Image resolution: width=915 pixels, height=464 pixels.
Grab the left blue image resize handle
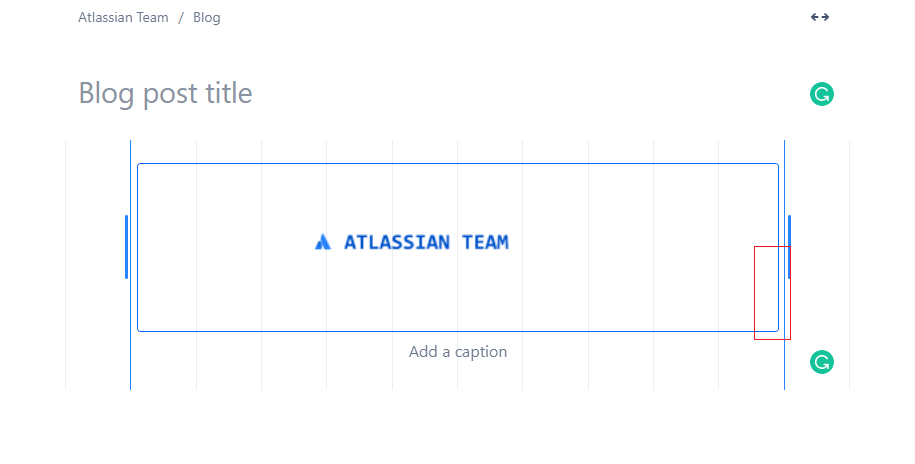(x=127, y=247)
